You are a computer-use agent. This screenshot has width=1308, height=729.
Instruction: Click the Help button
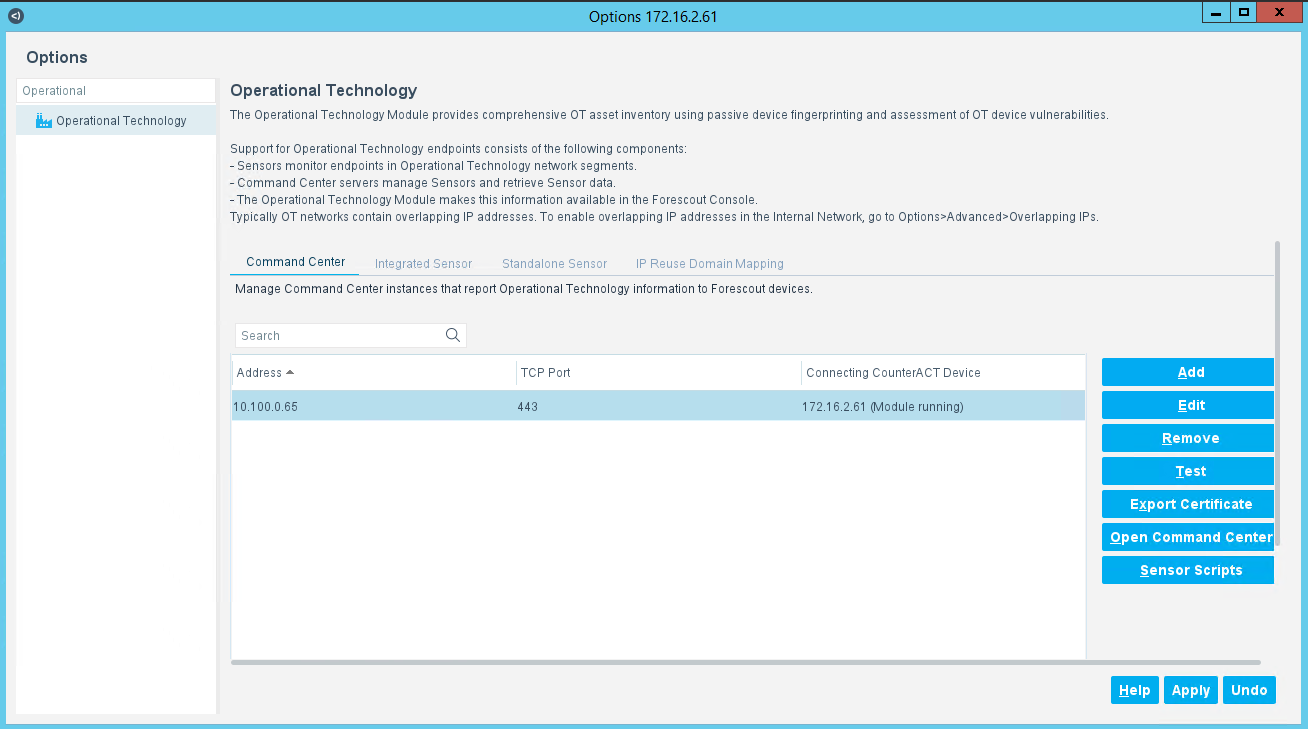pyautogui.click(x=1135, y=690)
